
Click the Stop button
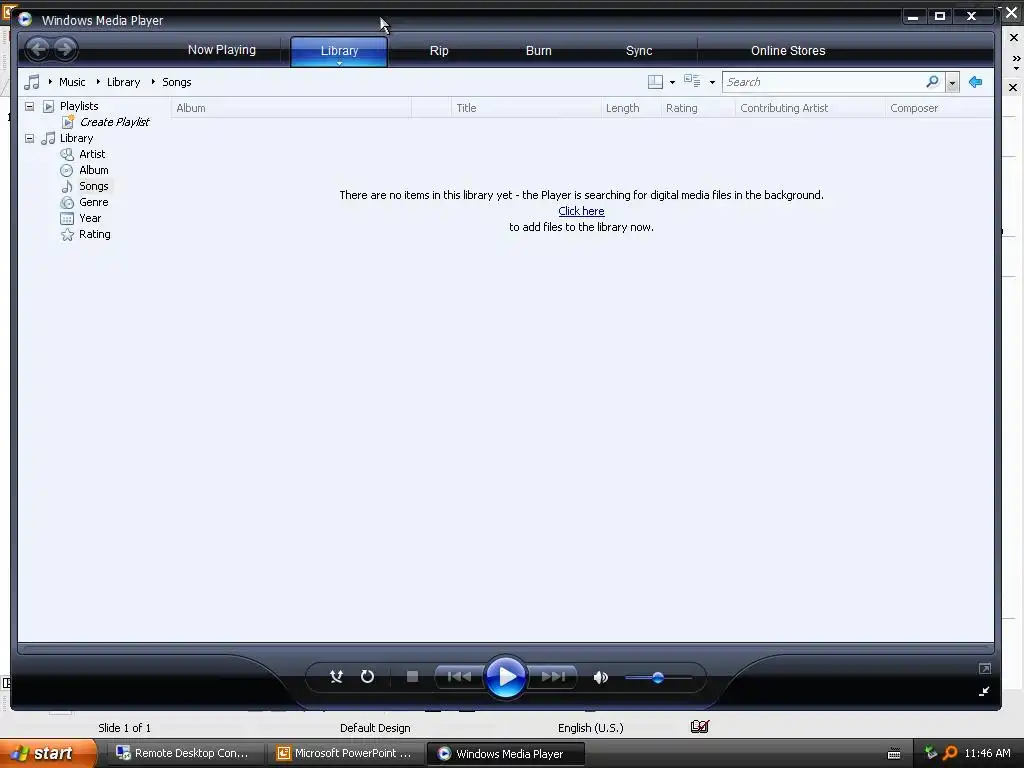(412, 677)
